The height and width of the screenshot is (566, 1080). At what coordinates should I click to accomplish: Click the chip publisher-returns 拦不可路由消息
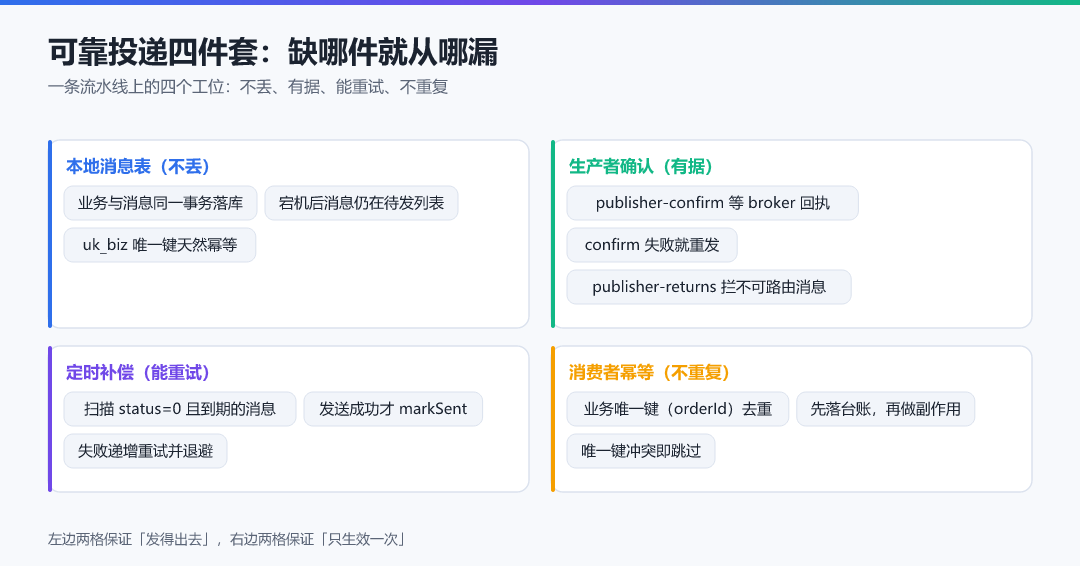tap(709, 287)
